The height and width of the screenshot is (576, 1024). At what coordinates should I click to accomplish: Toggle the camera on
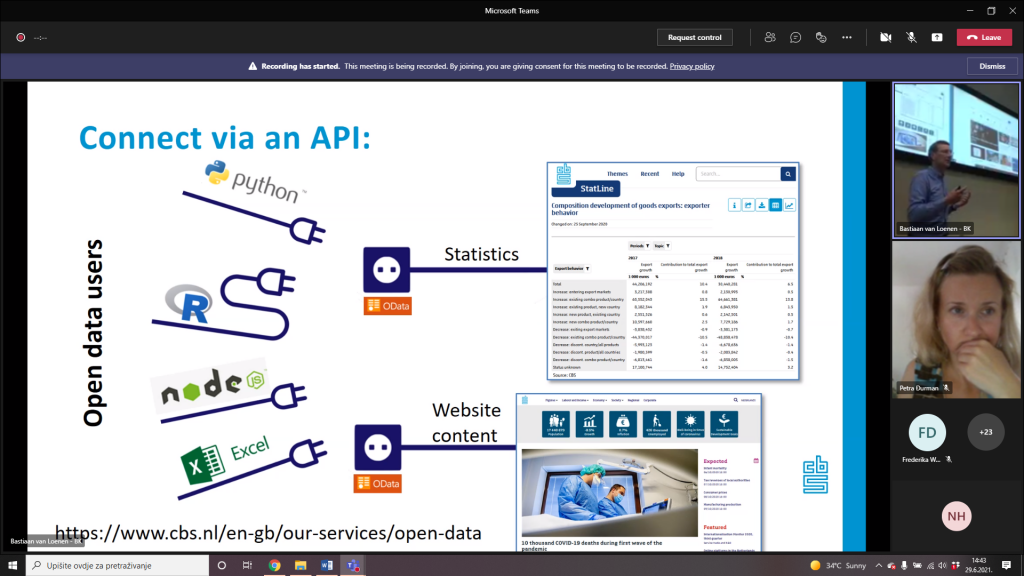point(885,37)
